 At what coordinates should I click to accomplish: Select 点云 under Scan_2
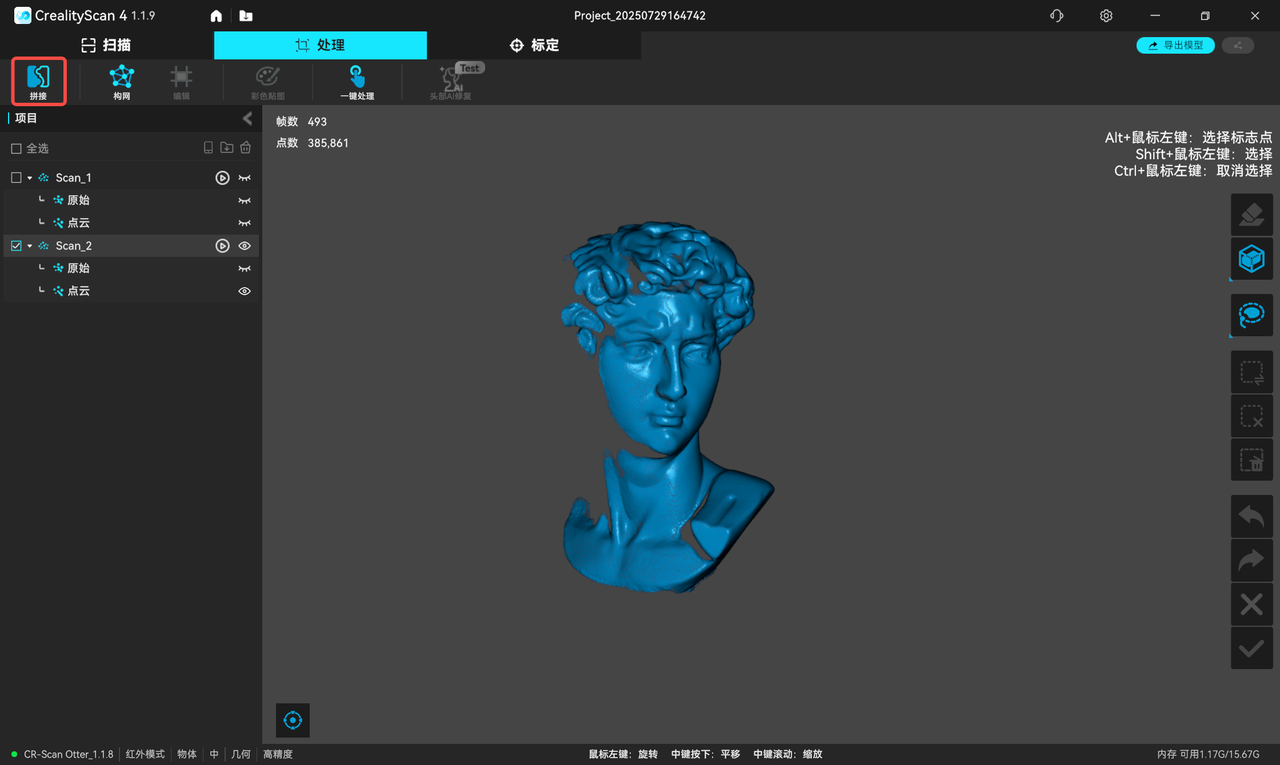[x=131, y=291]
